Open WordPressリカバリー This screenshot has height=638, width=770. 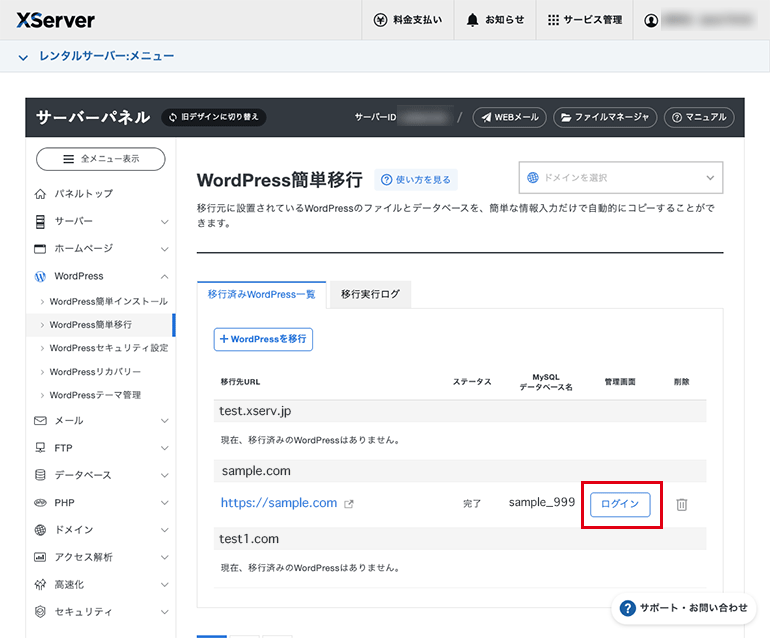click(x=95, y=372)
